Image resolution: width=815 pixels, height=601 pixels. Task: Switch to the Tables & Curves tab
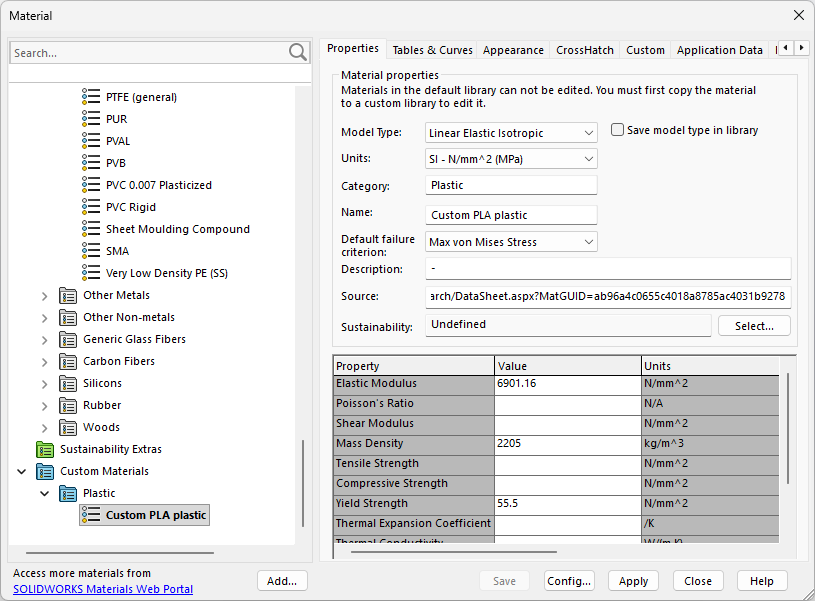click(x=432, y=50)
